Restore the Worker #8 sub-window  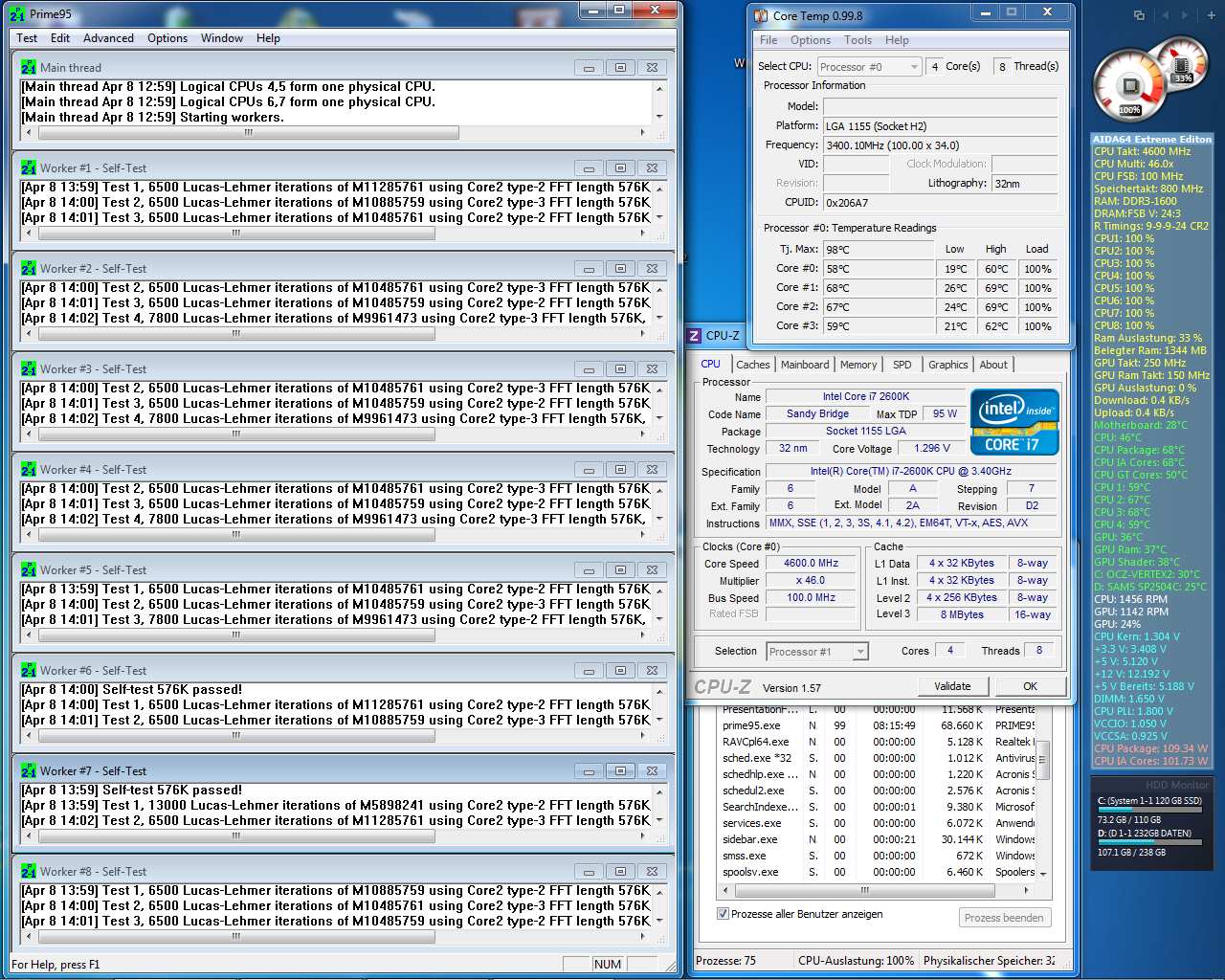click(620, 872)
